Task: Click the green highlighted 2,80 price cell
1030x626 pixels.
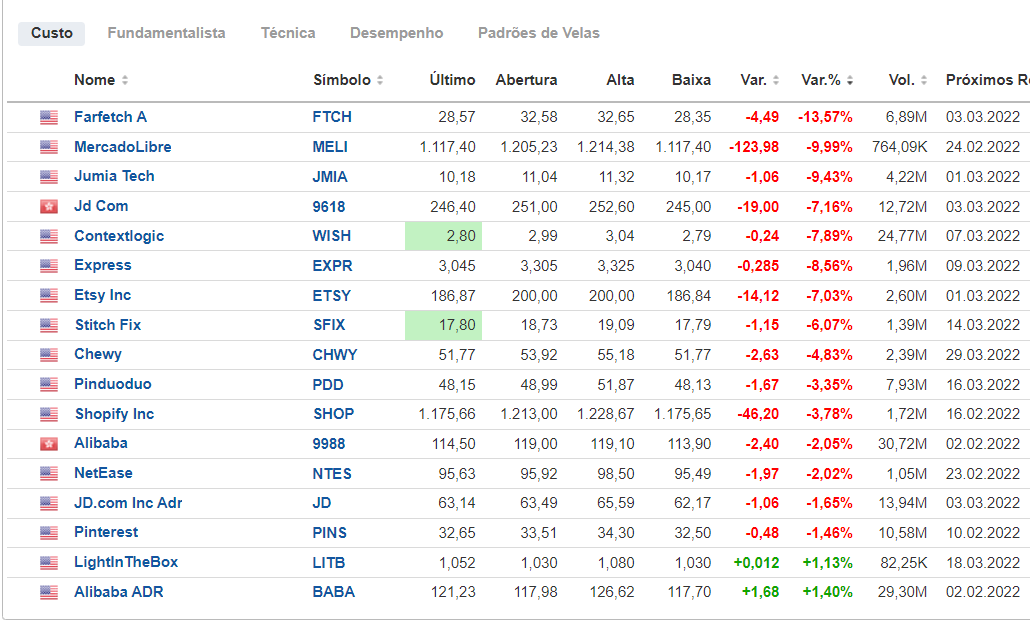Action: pos(443,236)
